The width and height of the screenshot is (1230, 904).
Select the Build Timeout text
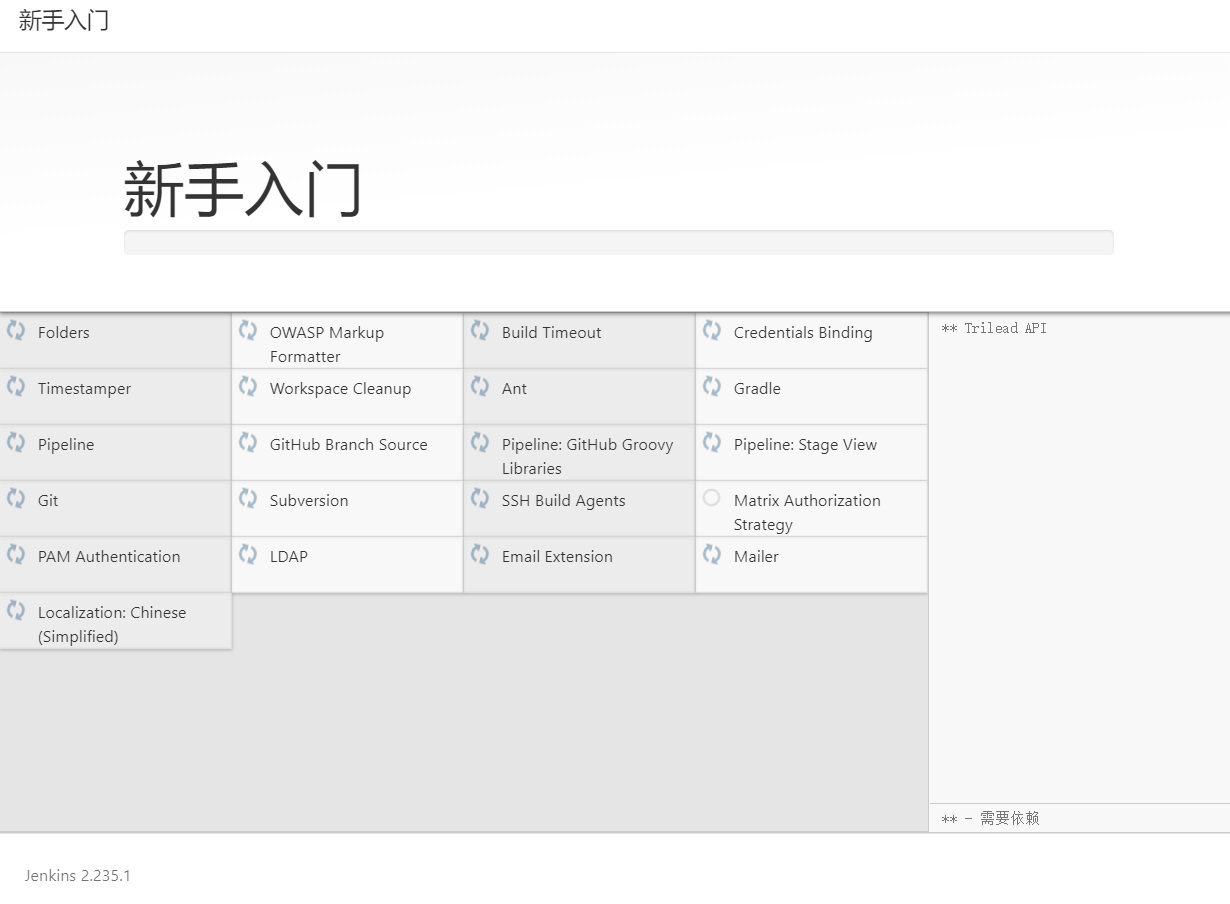click(x=552, y=333)
